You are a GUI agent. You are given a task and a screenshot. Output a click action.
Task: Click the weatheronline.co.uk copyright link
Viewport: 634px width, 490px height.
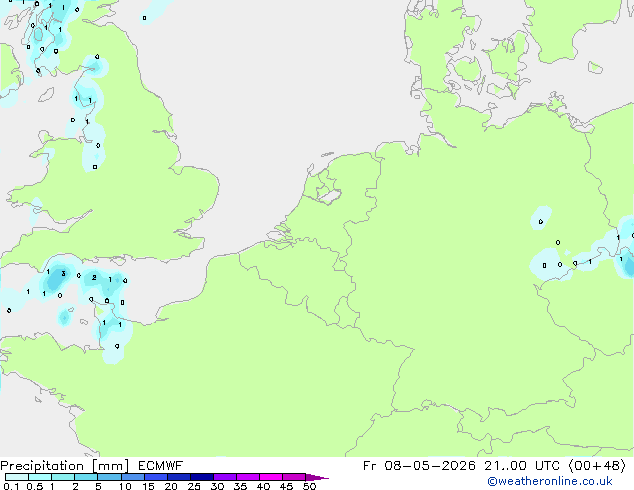tap(549, 481)
